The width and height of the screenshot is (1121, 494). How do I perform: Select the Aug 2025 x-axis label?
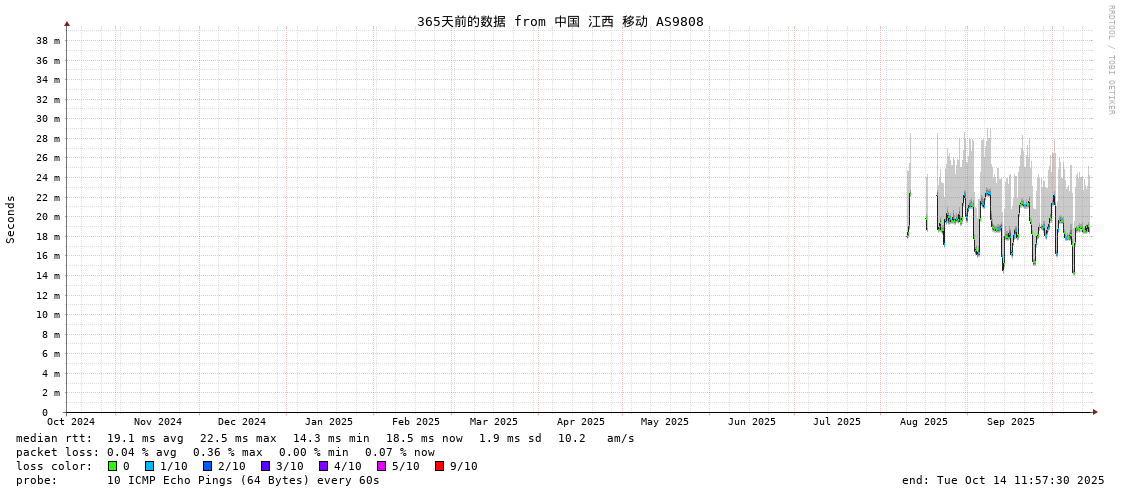coord(923,422)
